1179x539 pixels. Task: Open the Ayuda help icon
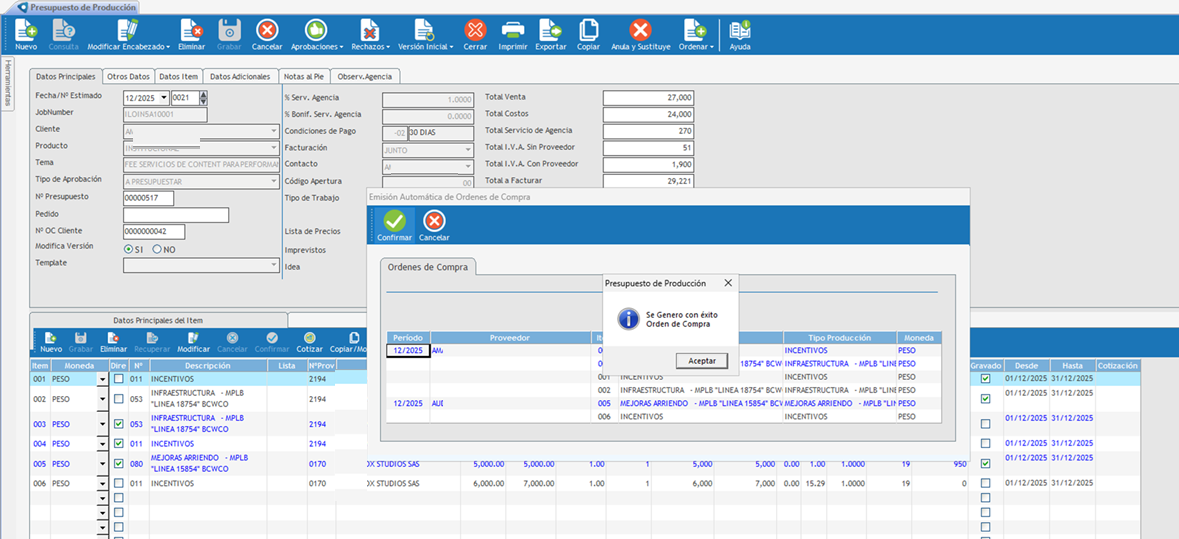740,31
